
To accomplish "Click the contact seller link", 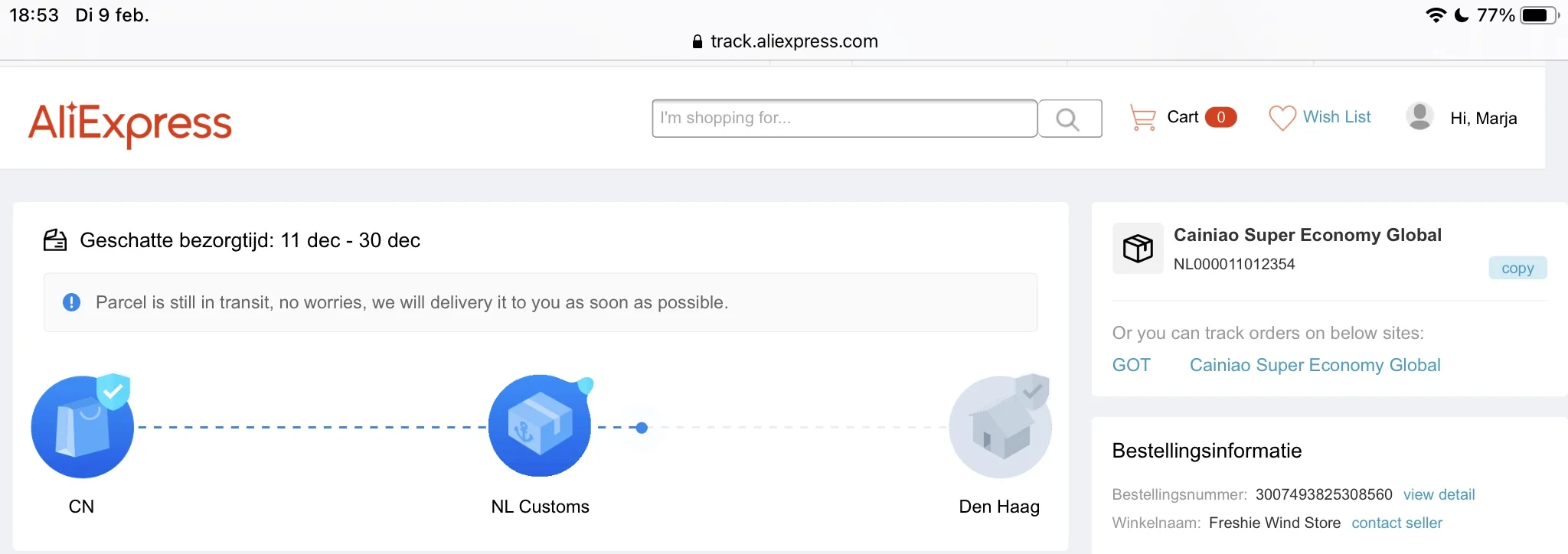I will click(1396, 523).
